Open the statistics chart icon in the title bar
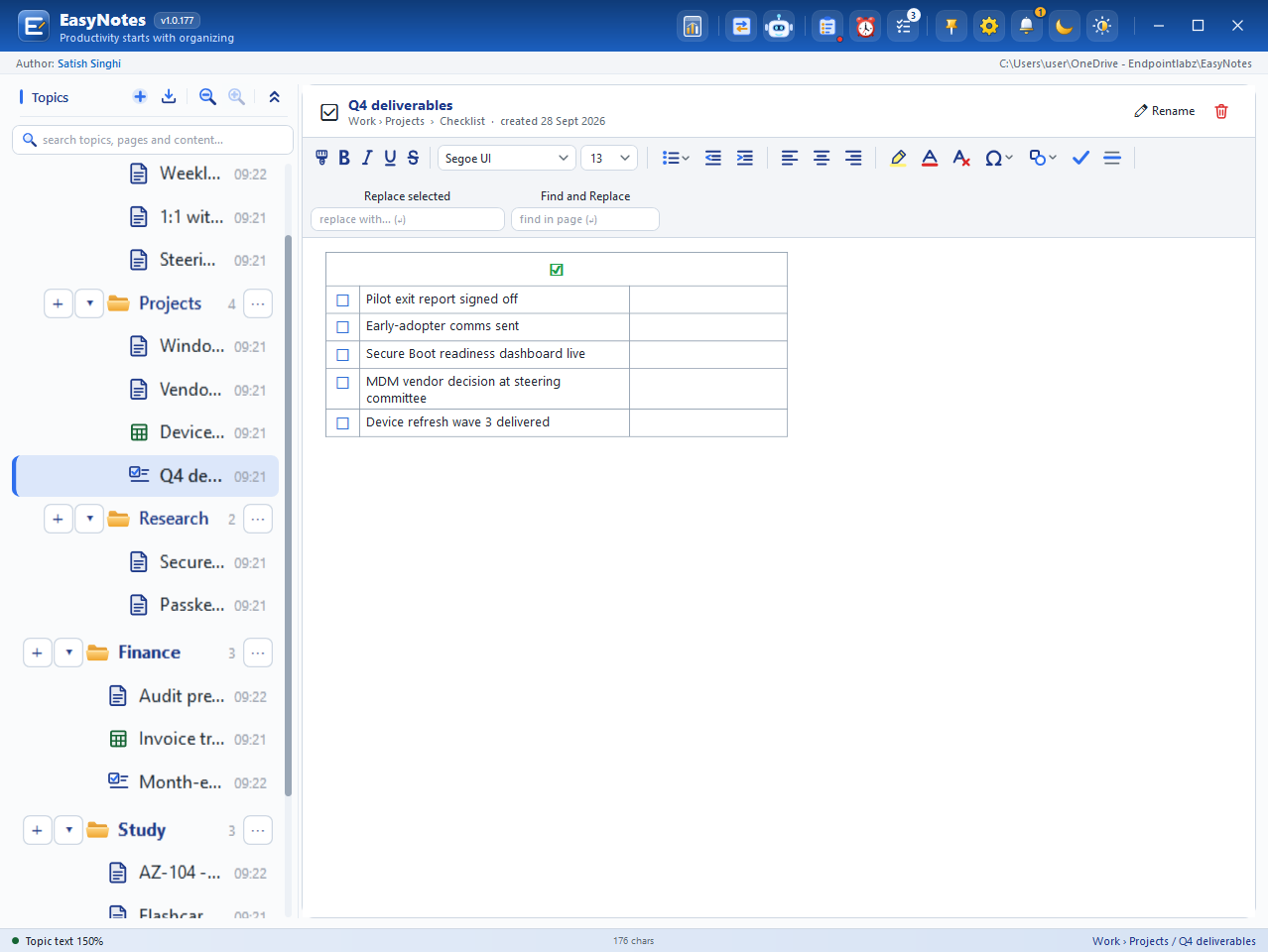The width and height of the screenshot is (1268, 952). [x=693, y=27]
